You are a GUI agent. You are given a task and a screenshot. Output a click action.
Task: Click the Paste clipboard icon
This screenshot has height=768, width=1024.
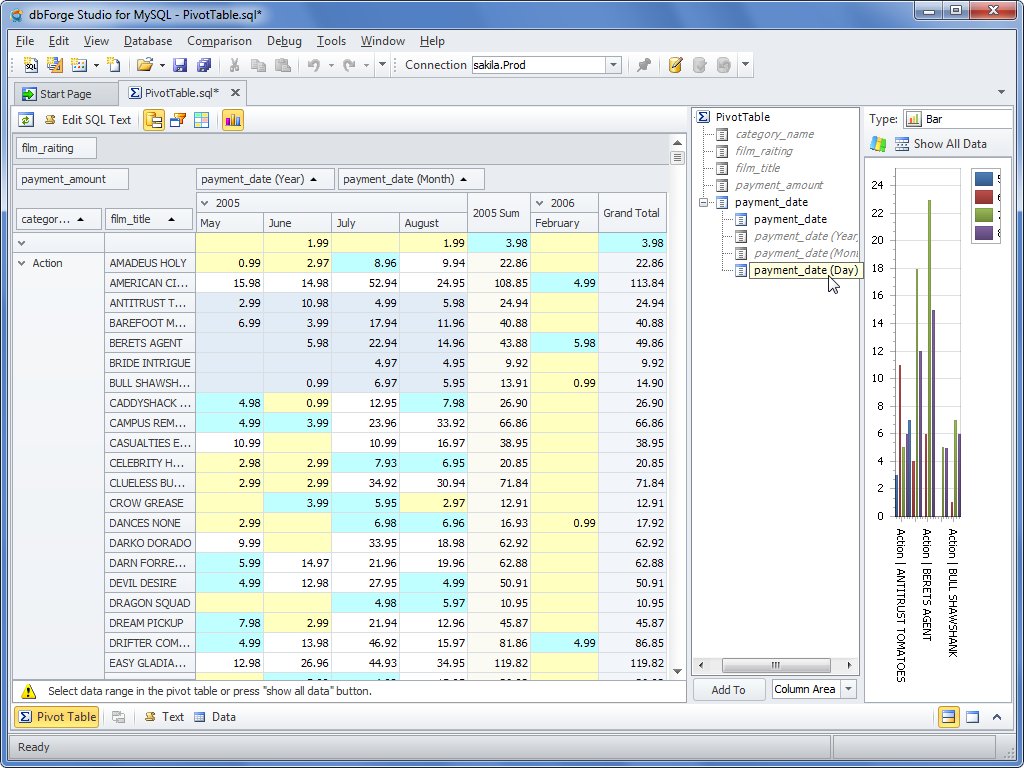tap(283, 65)
